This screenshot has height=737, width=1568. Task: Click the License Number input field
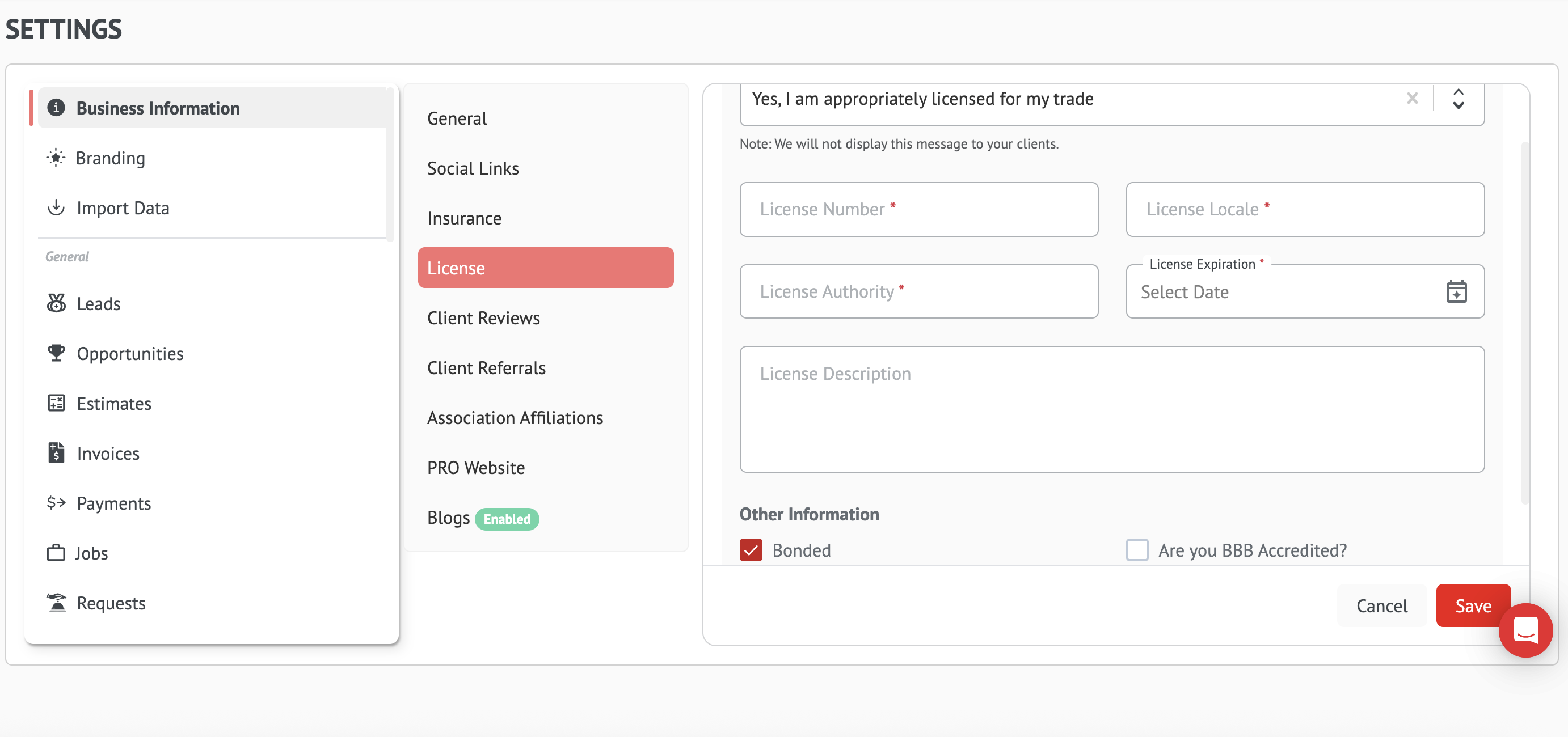[918, 209]
